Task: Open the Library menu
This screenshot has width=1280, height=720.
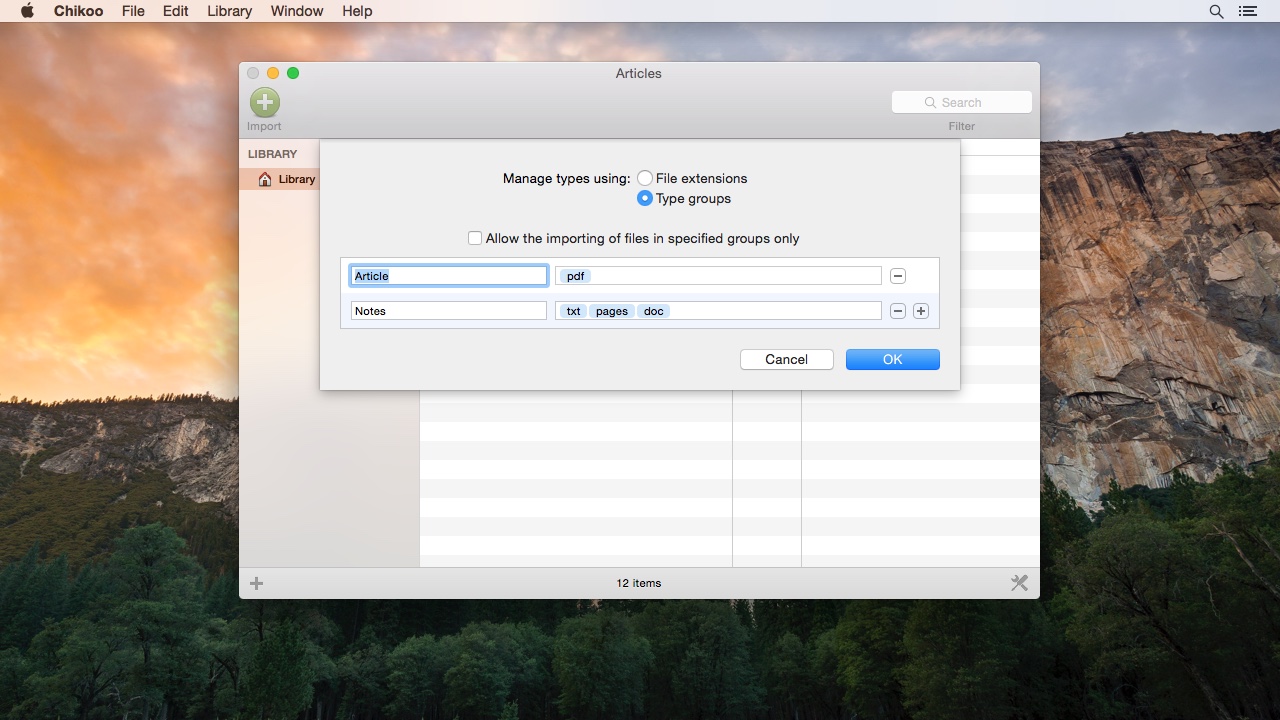Action: coord(229,11)
